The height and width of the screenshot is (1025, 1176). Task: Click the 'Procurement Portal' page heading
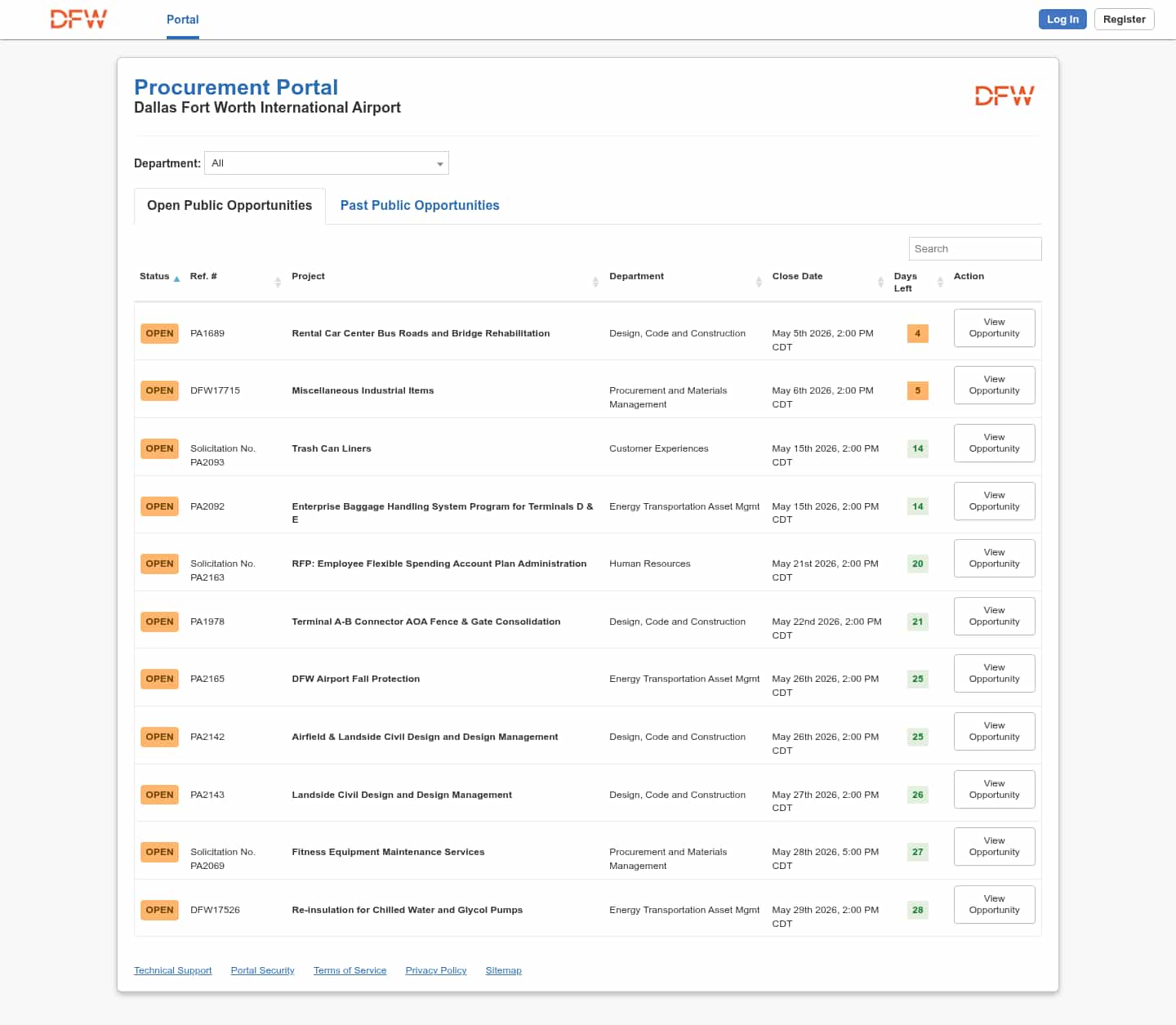236,87
